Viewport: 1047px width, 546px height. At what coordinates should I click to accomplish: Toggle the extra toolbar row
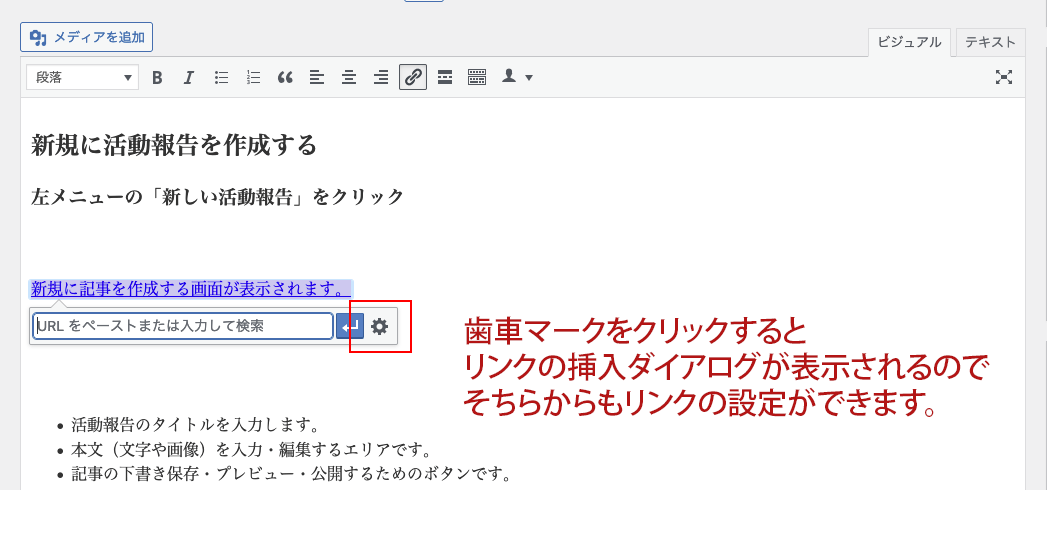pyautogui.click(x=477, y=77)
